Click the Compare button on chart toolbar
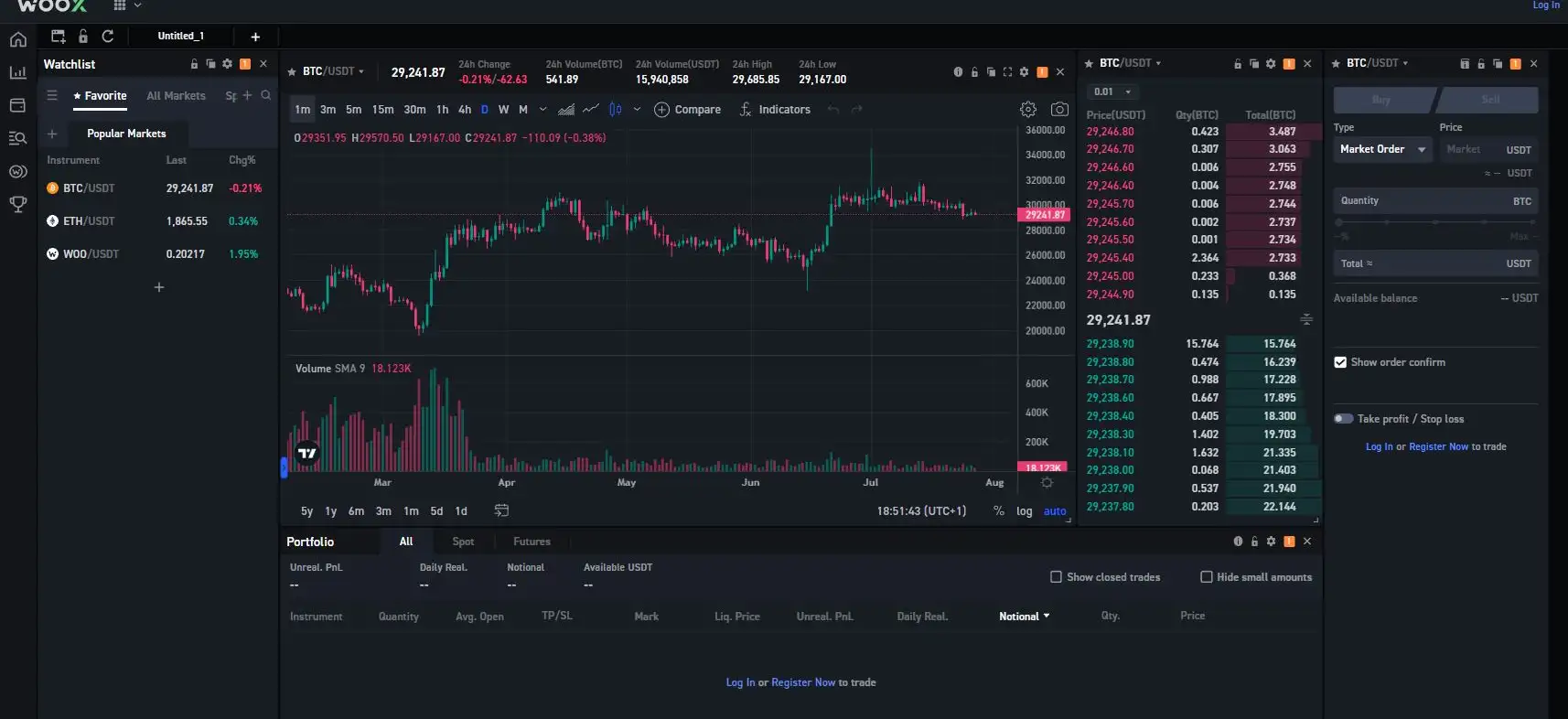This screenshot has width=1568, height=719. [688, 110]
